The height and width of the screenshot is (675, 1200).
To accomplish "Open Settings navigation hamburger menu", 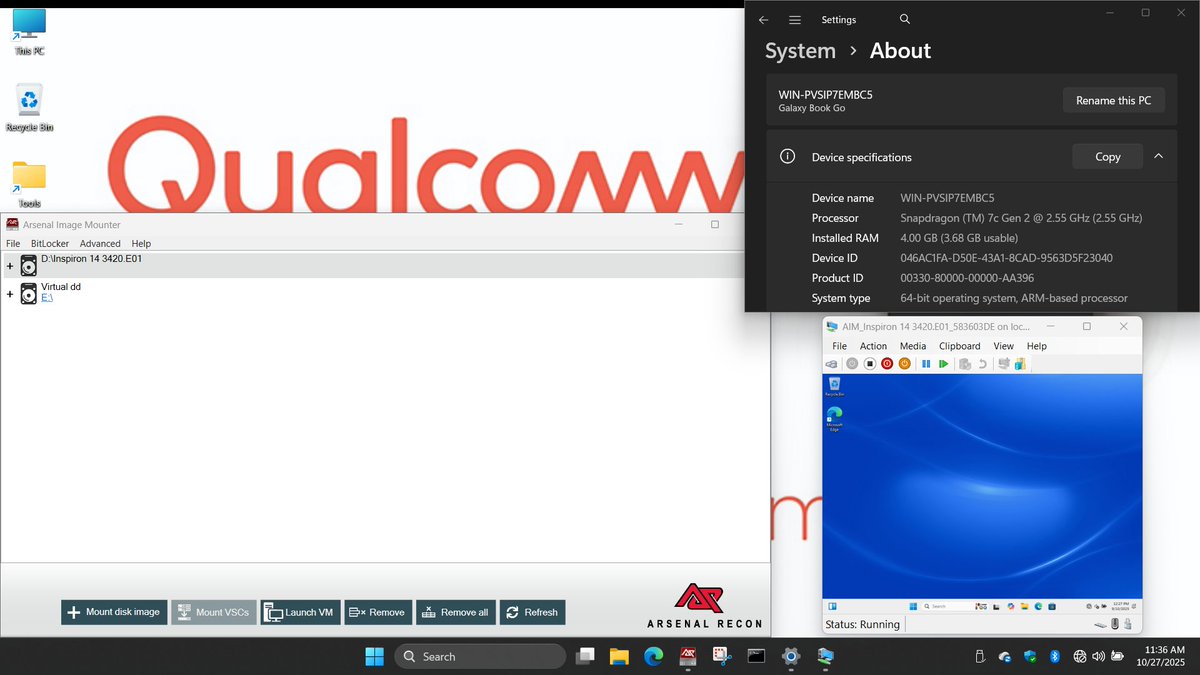I will [795, 19].
